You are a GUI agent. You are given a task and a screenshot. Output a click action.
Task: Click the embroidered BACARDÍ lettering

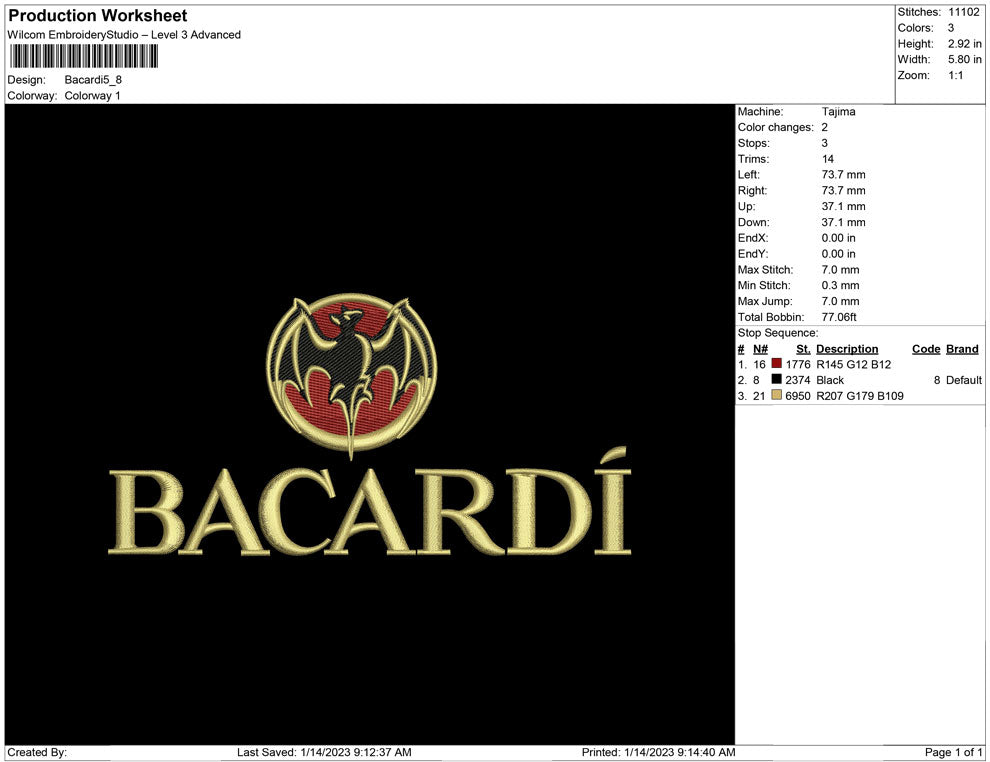(x=370, y=503)
